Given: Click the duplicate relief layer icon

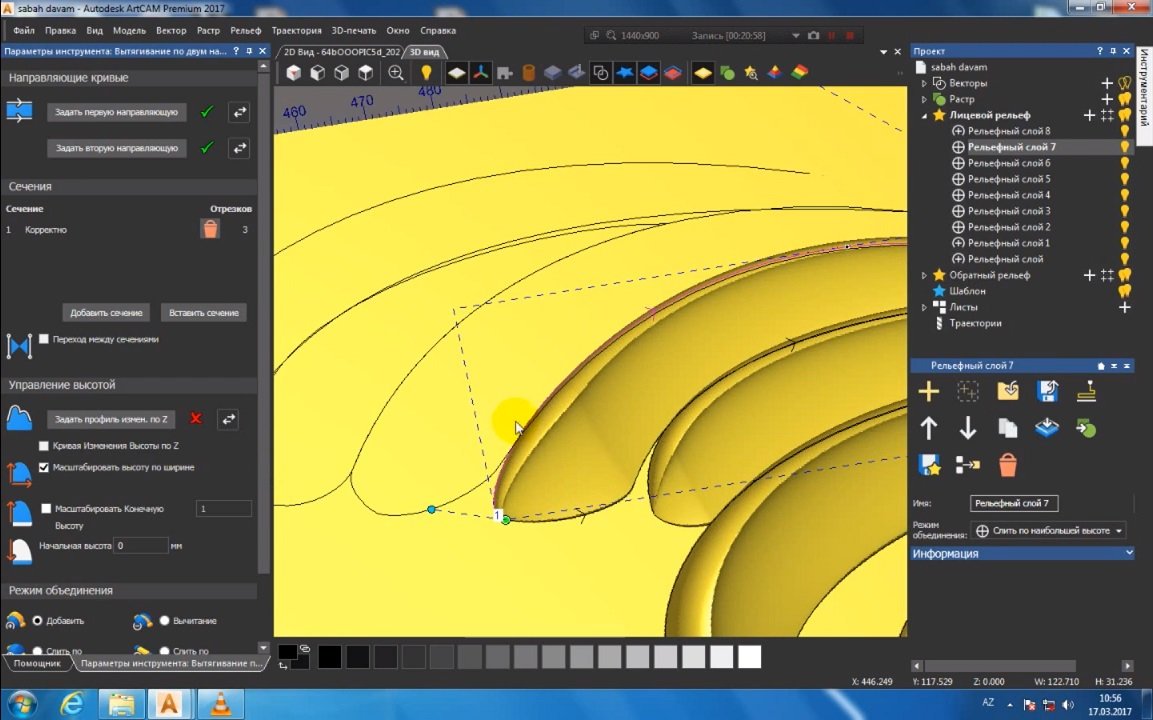Looking at the screenshot, I should pyautogui.click(x=1007, y=429).
